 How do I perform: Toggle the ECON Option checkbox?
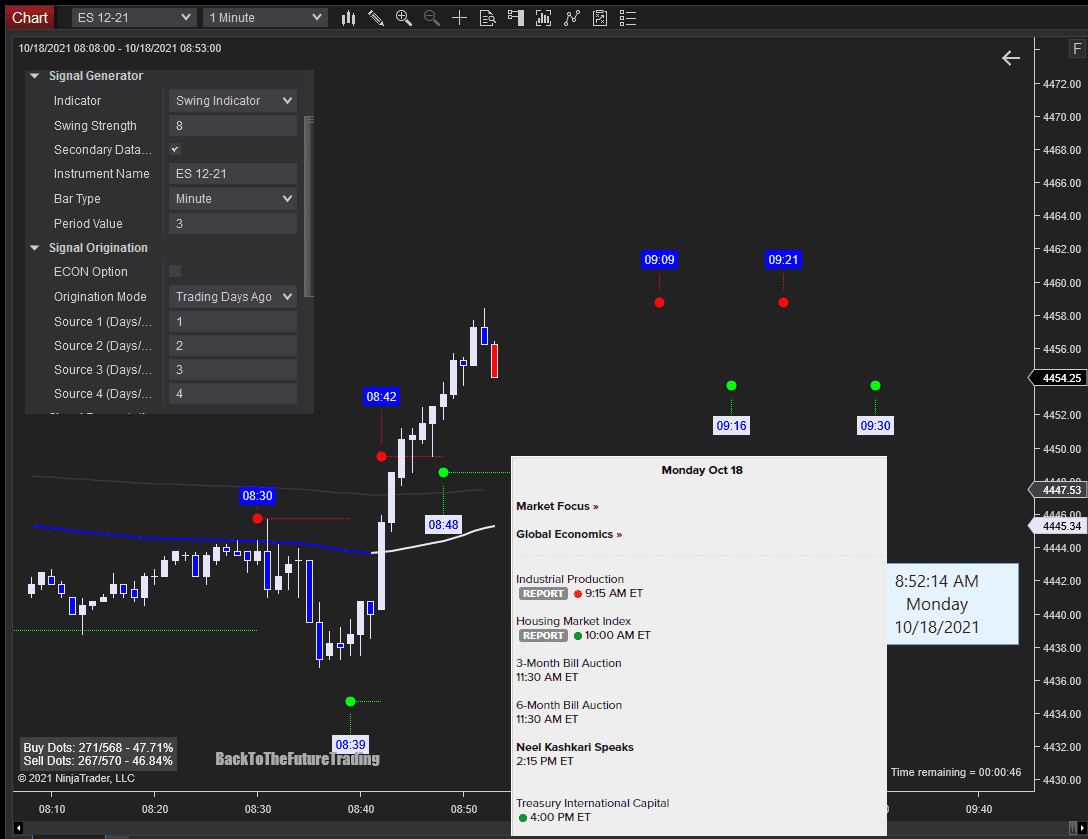pyautogui.click(x=176, y=271)
